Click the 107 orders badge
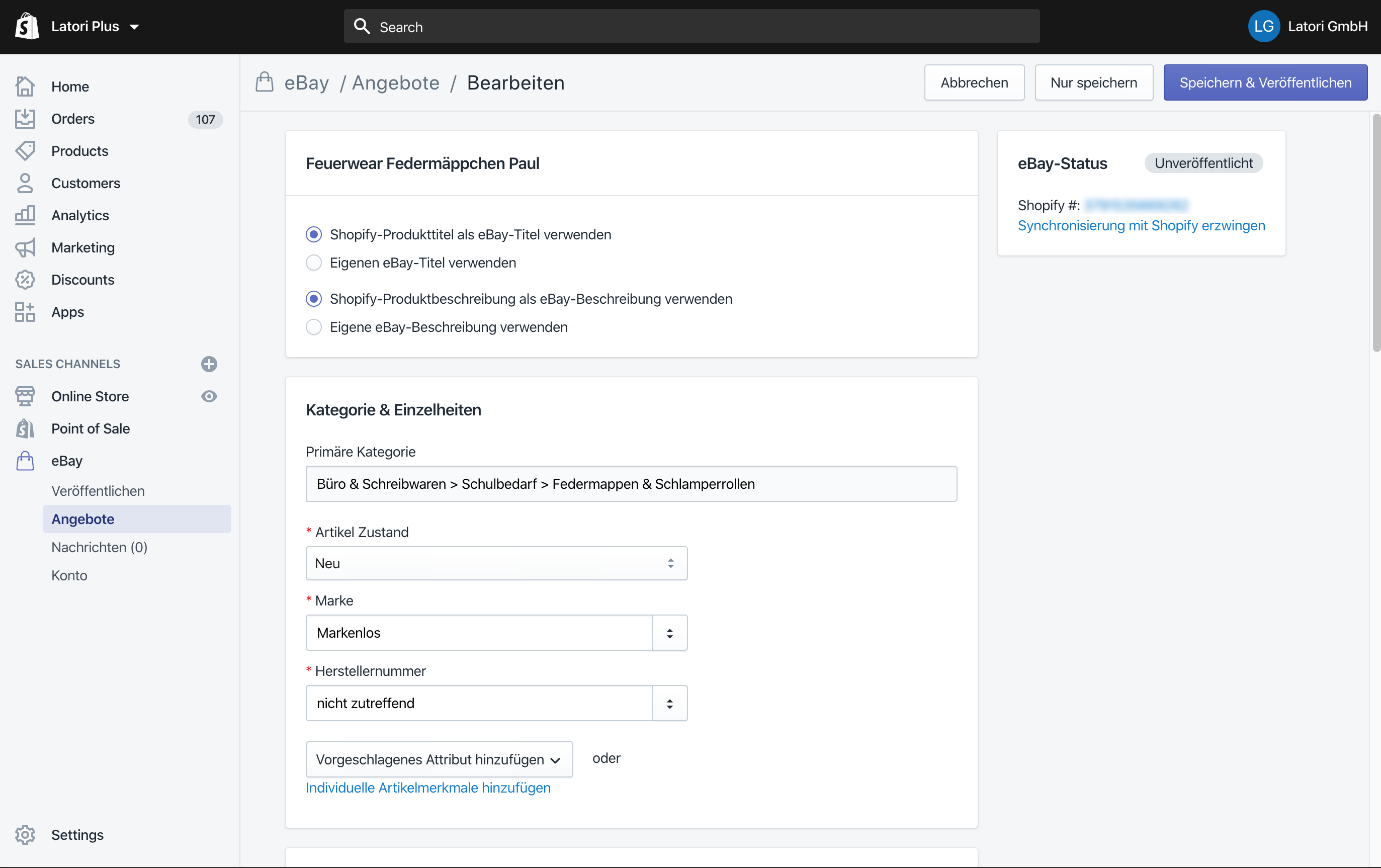This screenshot has width=1381, height=868. tap(205, 119)
